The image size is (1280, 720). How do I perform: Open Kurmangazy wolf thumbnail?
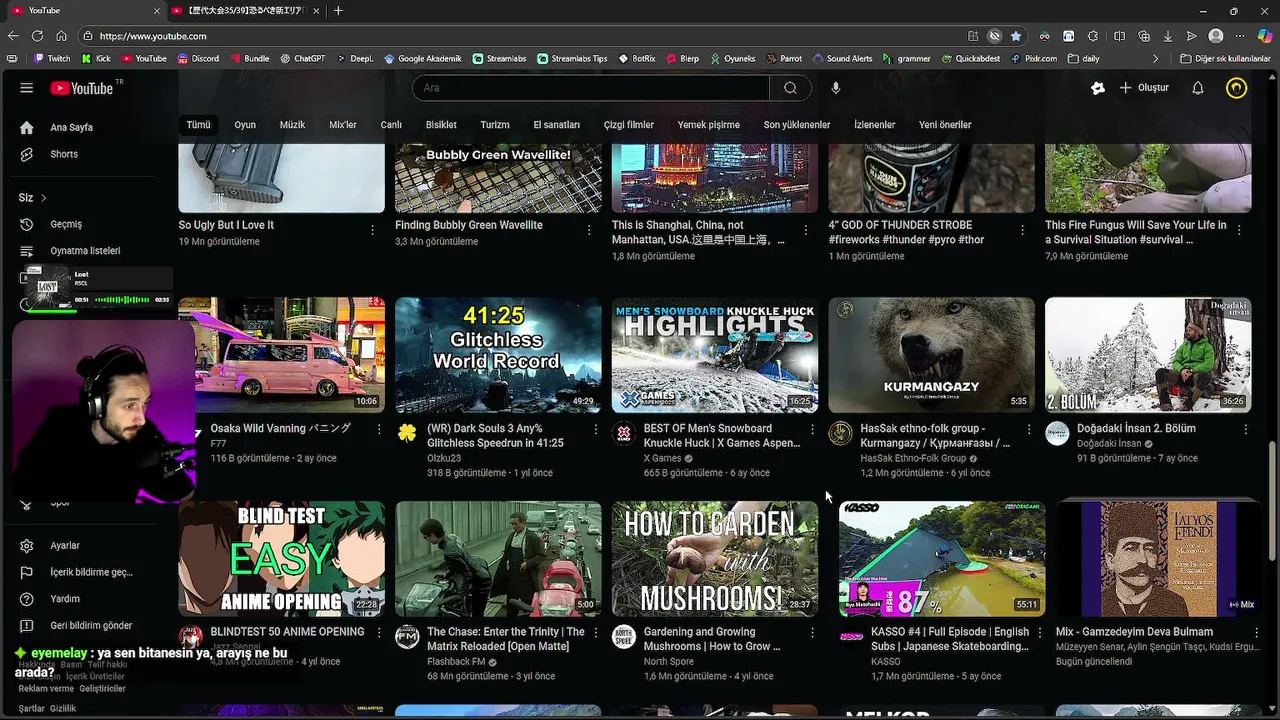coord(931,355)
